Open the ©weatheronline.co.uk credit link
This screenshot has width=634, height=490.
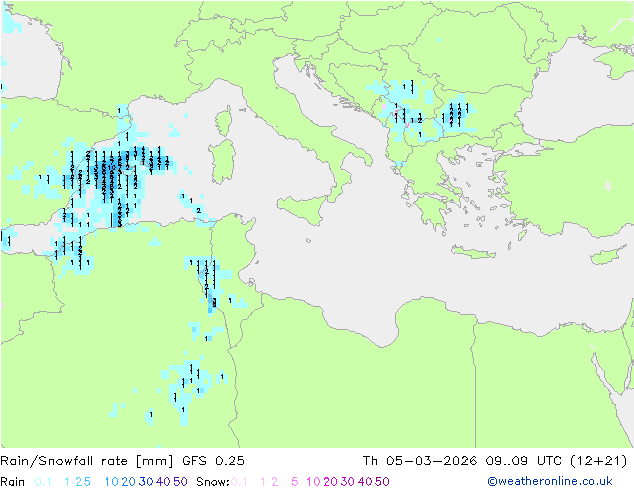[550, 481]
